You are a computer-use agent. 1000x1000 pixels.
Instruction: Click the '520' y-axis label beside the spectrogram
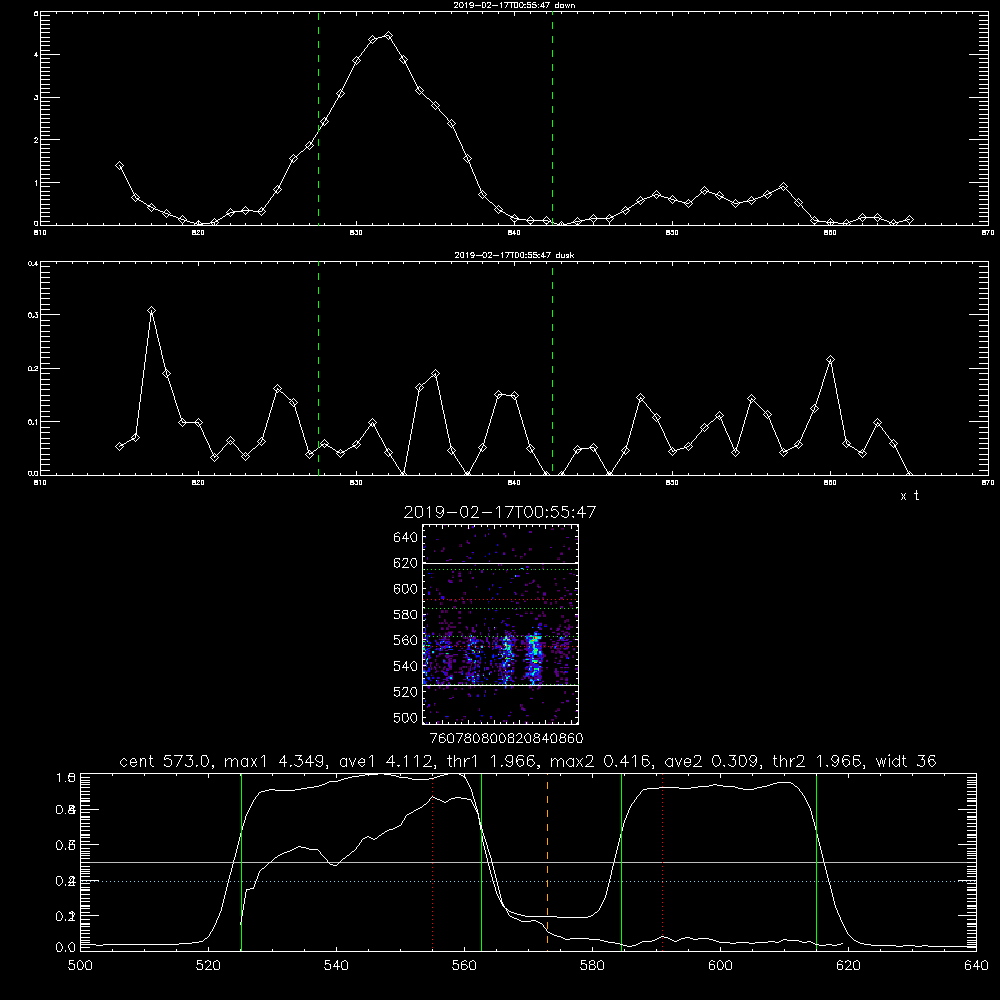(406, 692)
